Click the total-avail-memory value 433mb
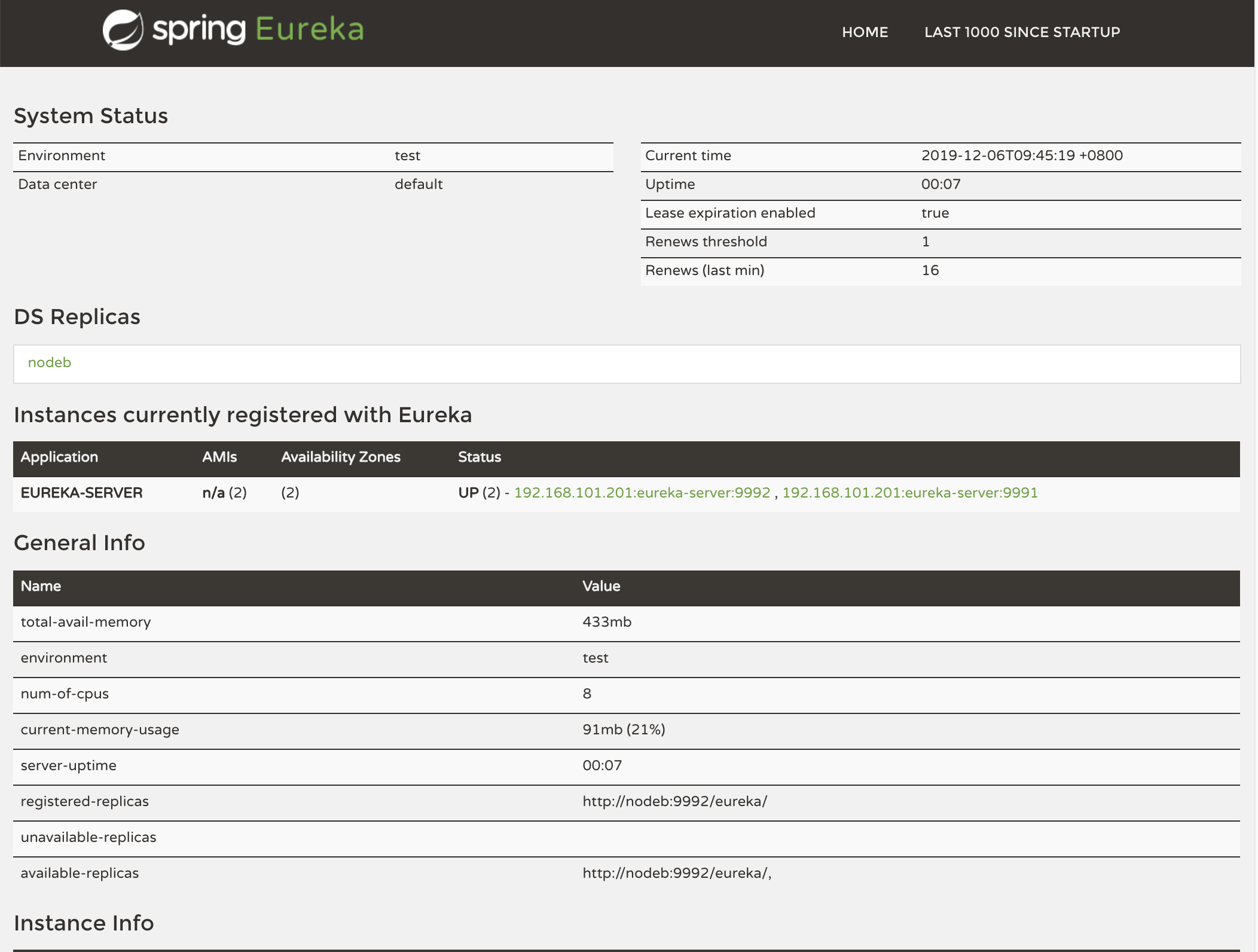This screenshot has height=952, width=1258. (607, 622)
